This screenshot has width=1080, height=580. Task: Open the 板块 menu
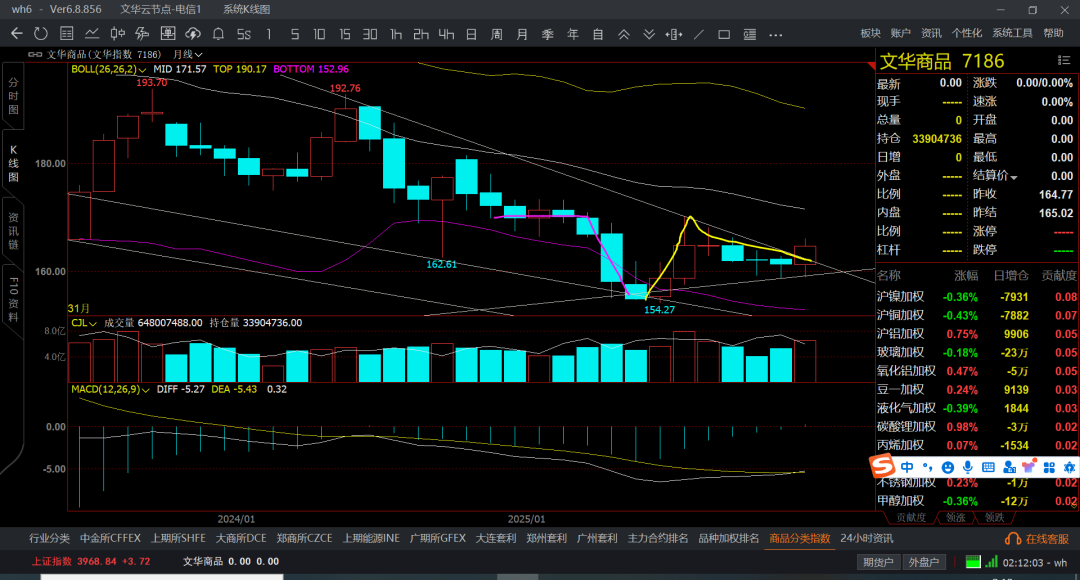[871, 33]
